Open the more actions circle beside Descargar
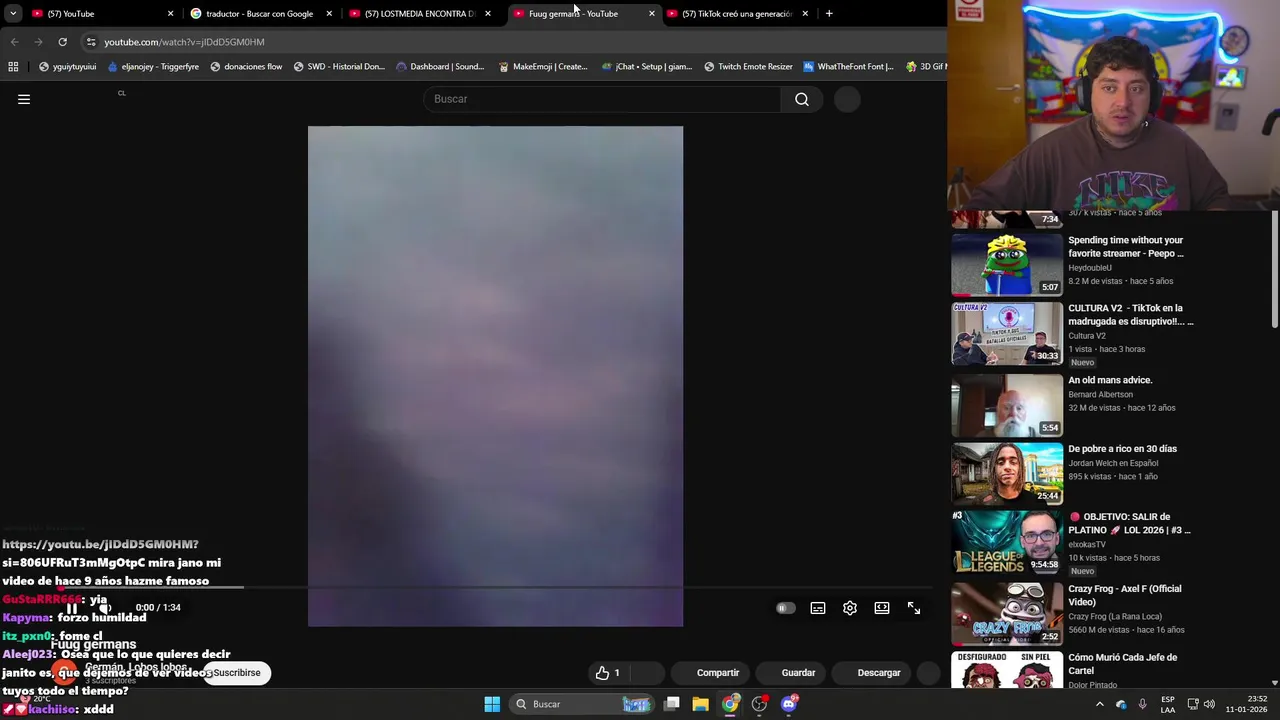Image resolution: width=1280 pixels, height=720 pixels. tap(929, 673)
